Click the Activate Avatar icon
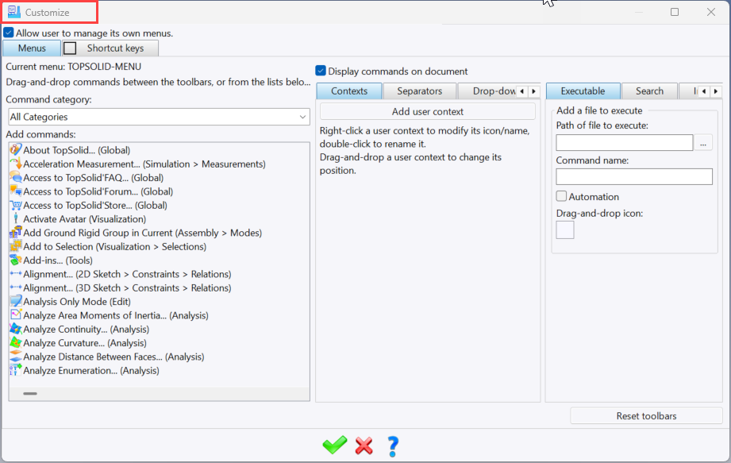Viewport: 731px width, 463px height. pyautogui.click(x=16, y=219)
